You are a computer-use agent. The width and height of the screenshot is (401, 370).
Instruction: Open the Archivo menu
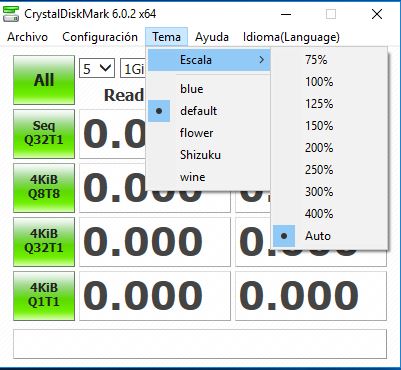click(x=27, y=37)
